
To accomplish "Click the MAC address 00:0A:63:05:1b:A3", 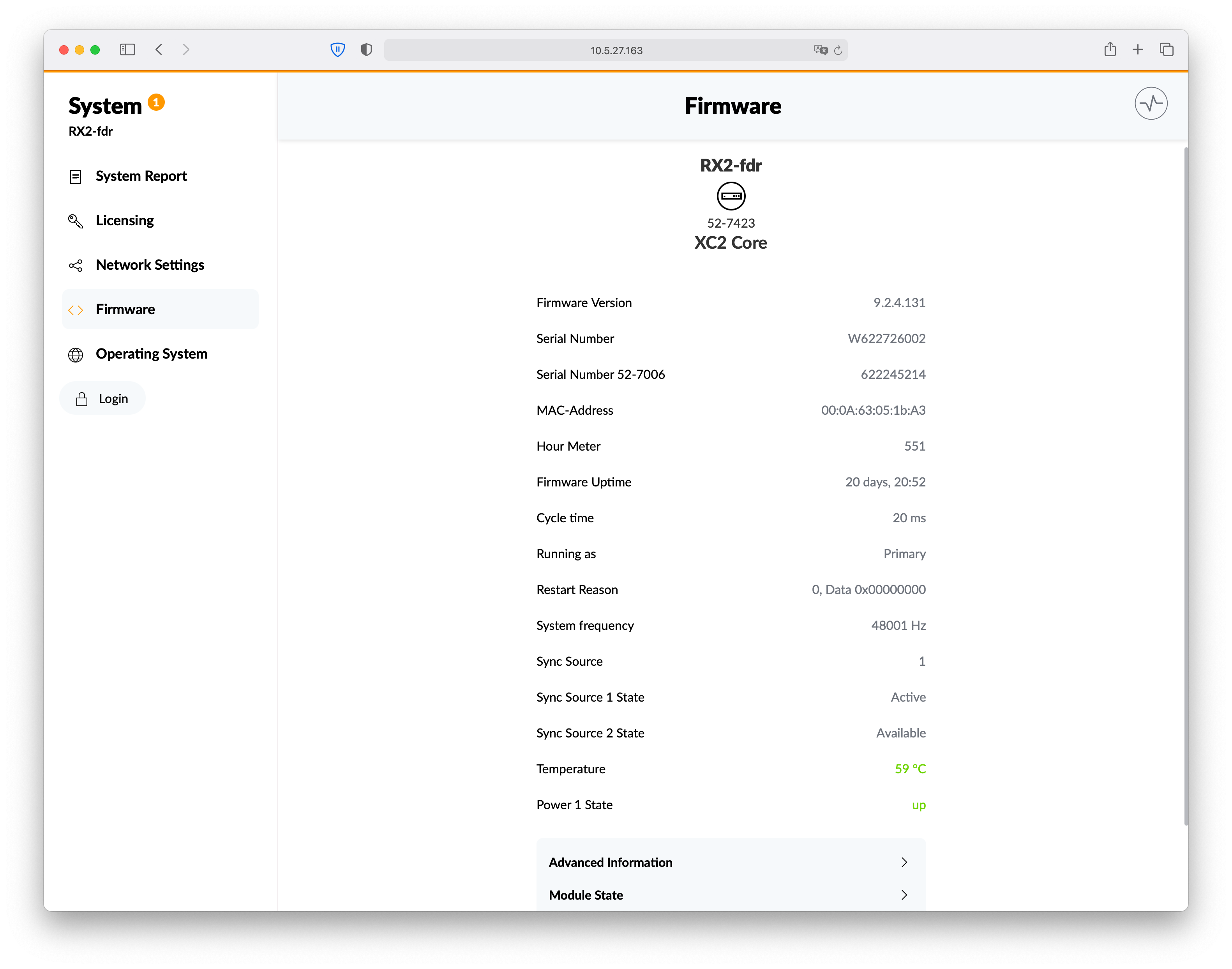I will pyautogui.click(x=872, y=410).
